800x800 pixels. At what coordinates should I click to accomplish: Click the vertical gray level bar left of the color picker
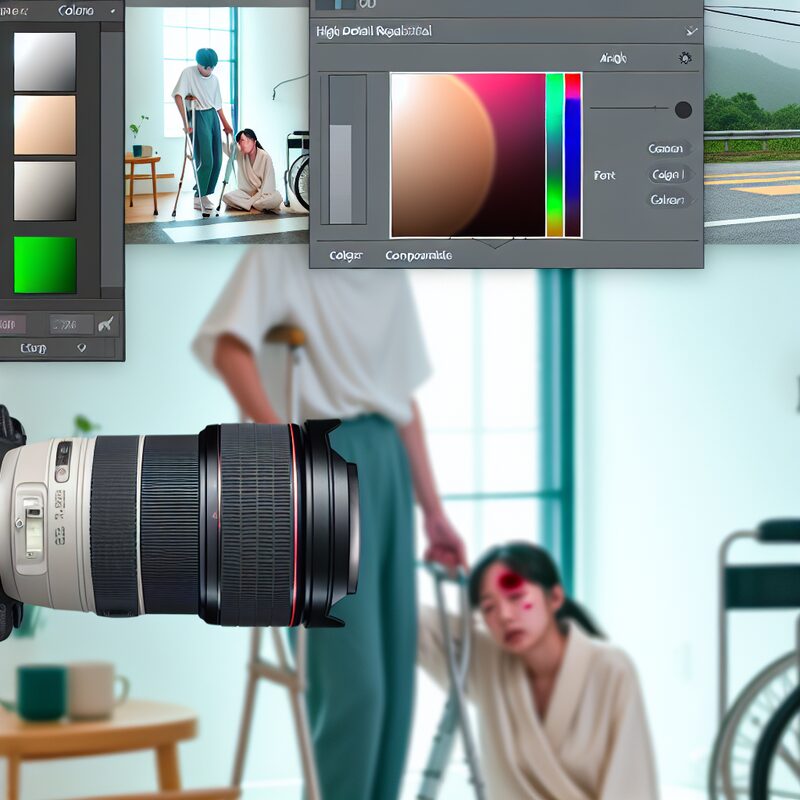pyautogui.click(x=341, y=150)
